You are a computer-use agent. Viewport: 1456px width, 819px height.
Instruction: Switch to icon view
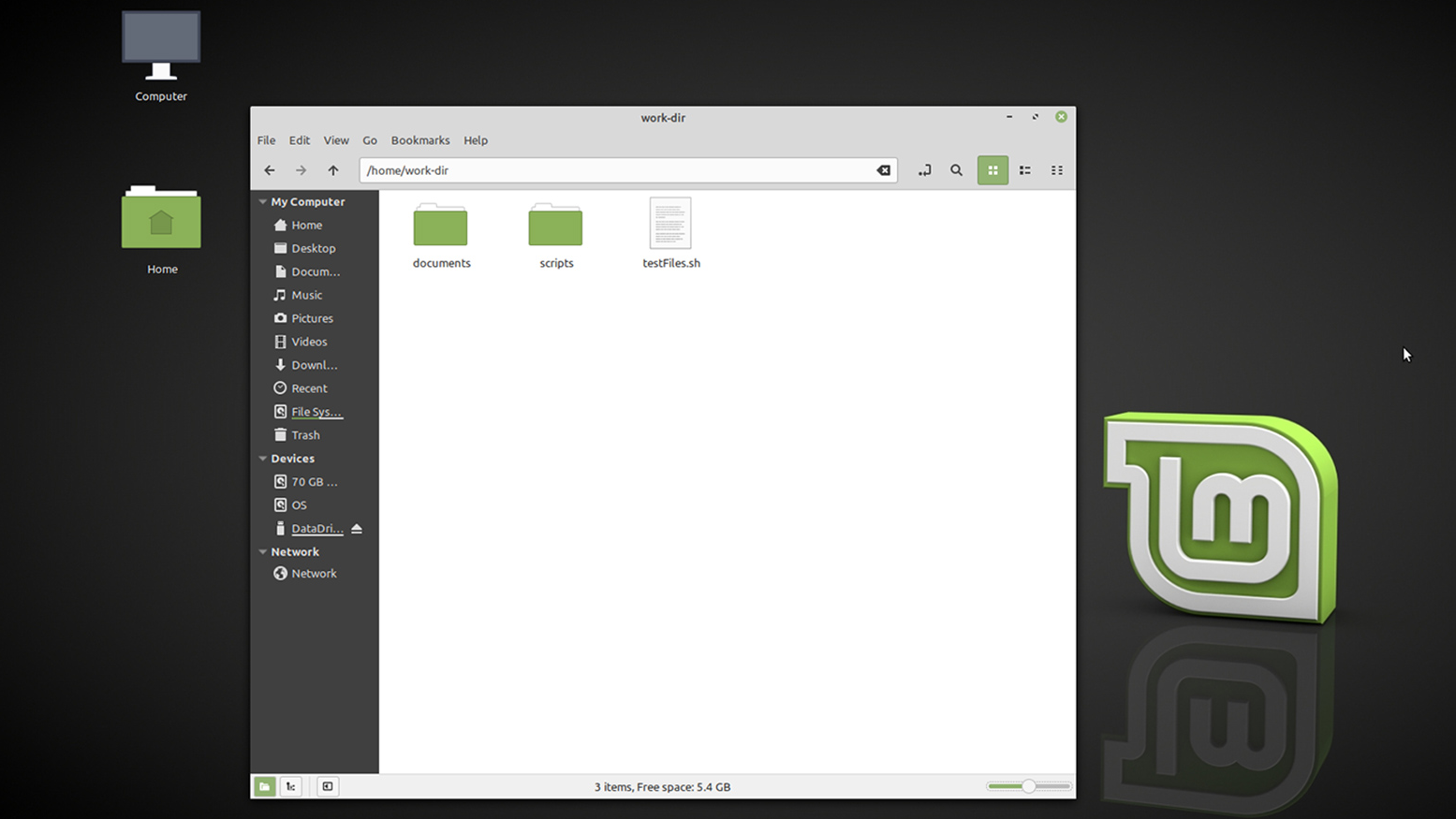(x=993, y=170)
